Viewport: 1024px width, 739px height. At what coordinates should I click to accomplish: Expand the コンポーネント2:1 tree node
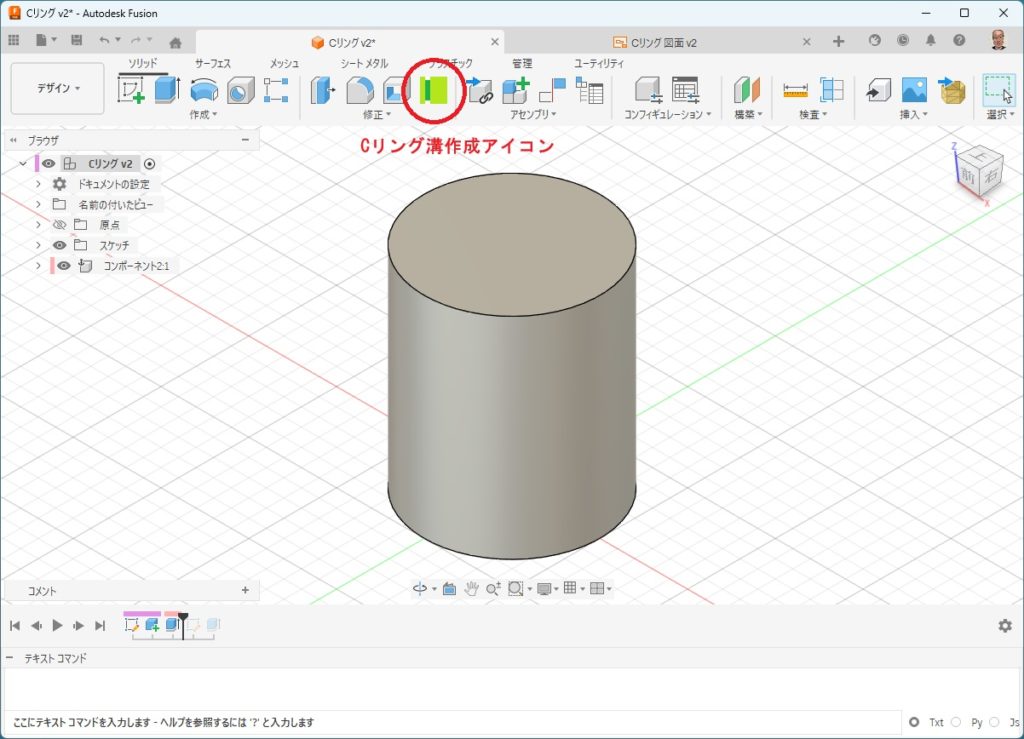[x=38, y=266]
